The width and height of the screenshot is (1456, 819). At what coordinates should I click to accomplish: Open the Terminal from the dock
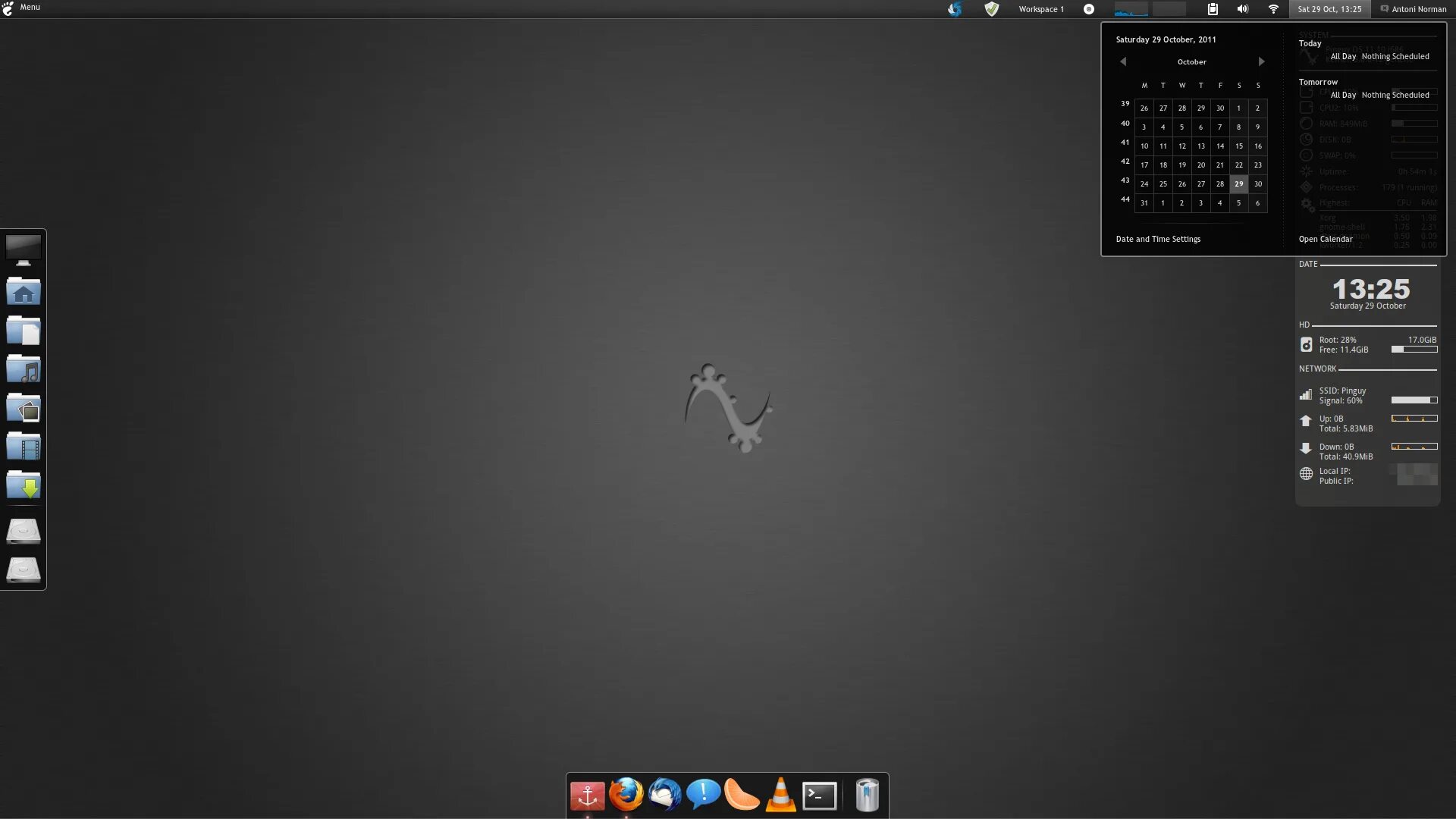820,795
